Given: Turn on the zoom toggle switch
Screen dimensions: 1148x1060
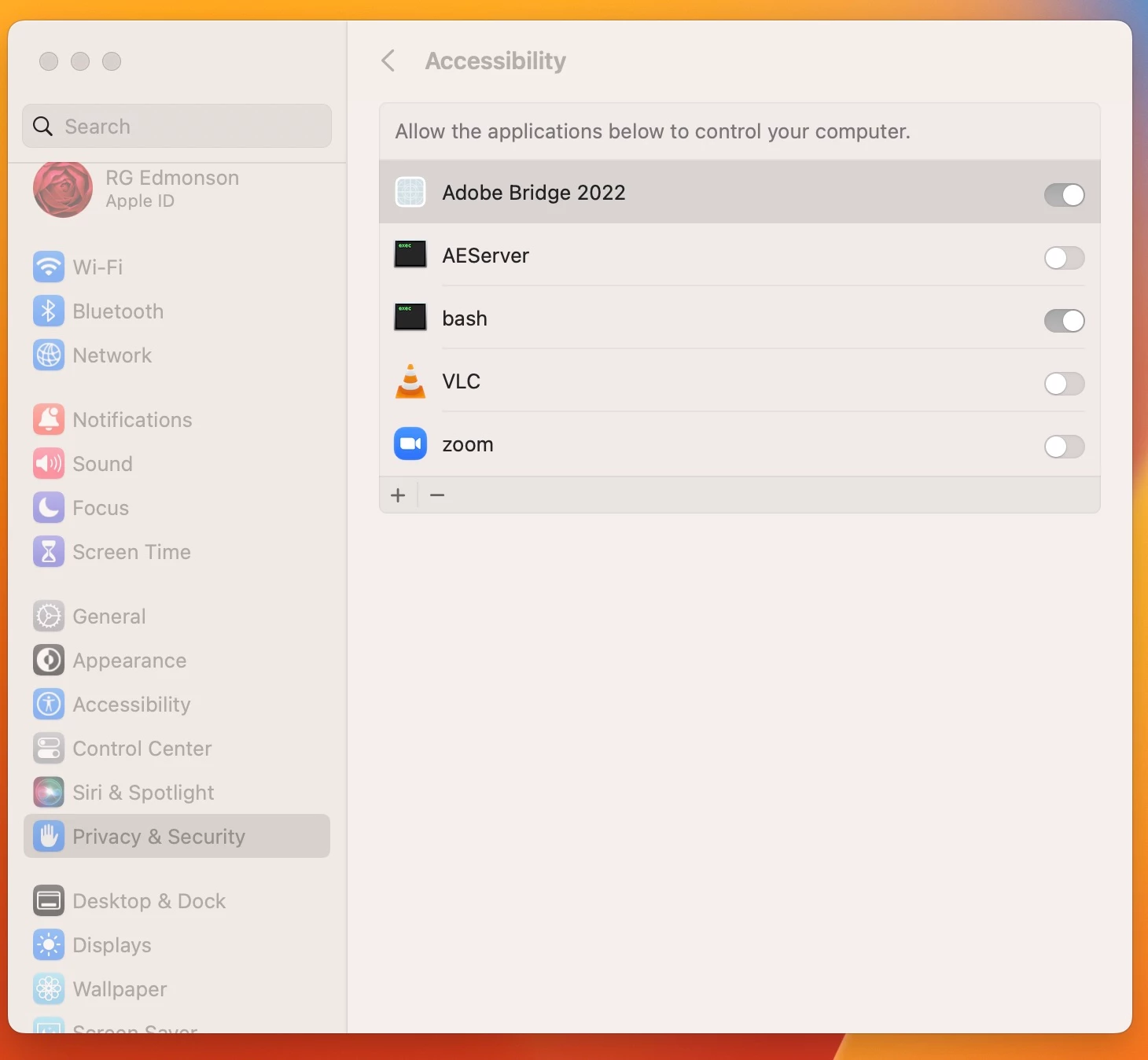Looking at the screenshot, I should 1064,447.
